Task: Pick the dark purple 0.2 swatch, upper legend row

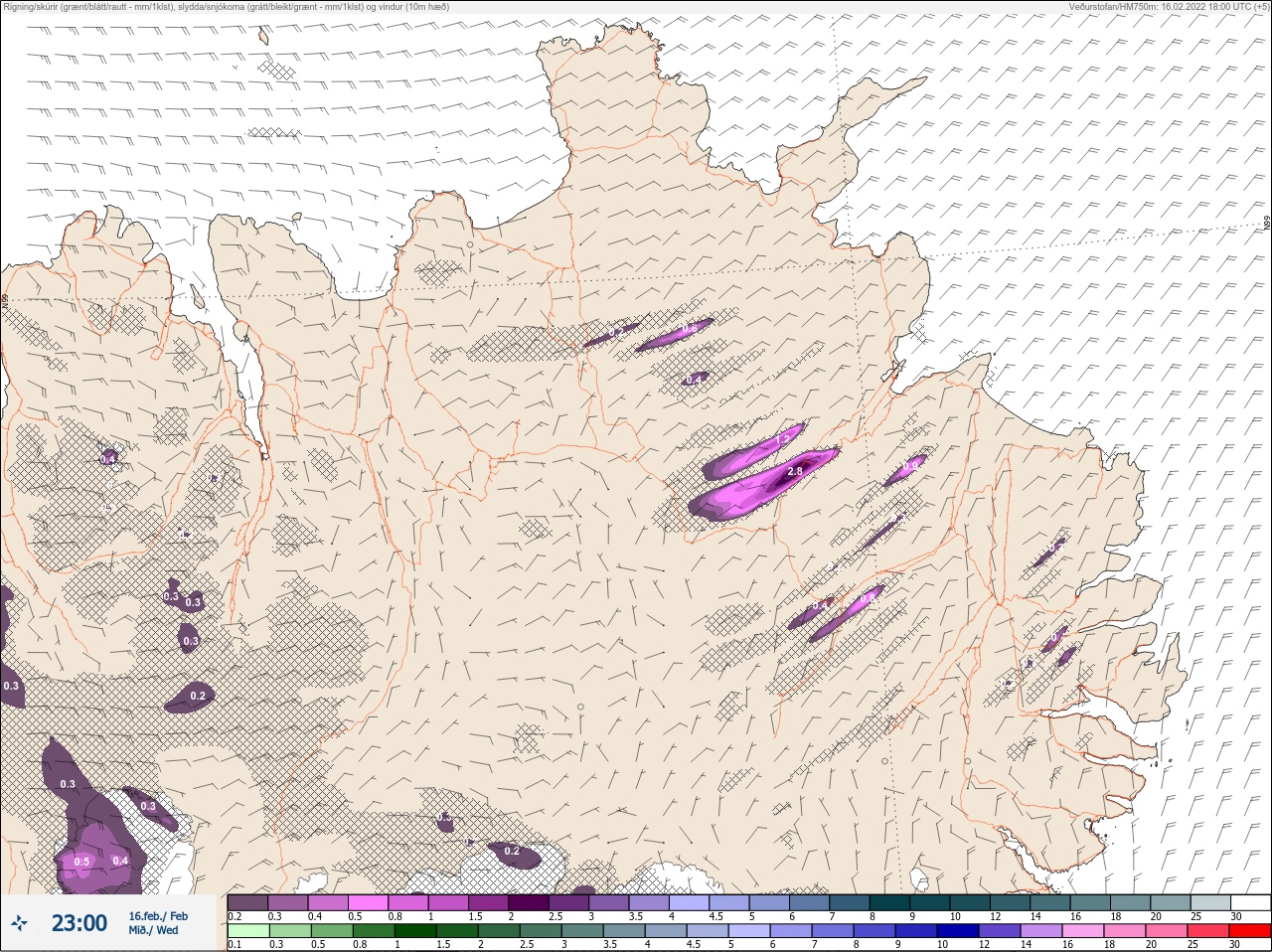Action: pos(247,902)
